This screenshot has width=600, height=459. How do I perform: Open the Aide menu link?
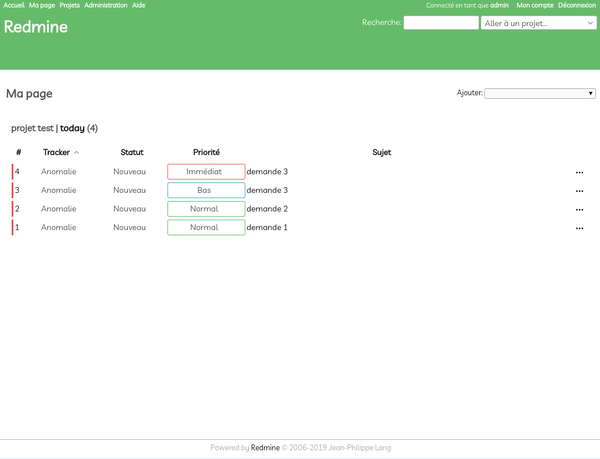pos(139,5)
